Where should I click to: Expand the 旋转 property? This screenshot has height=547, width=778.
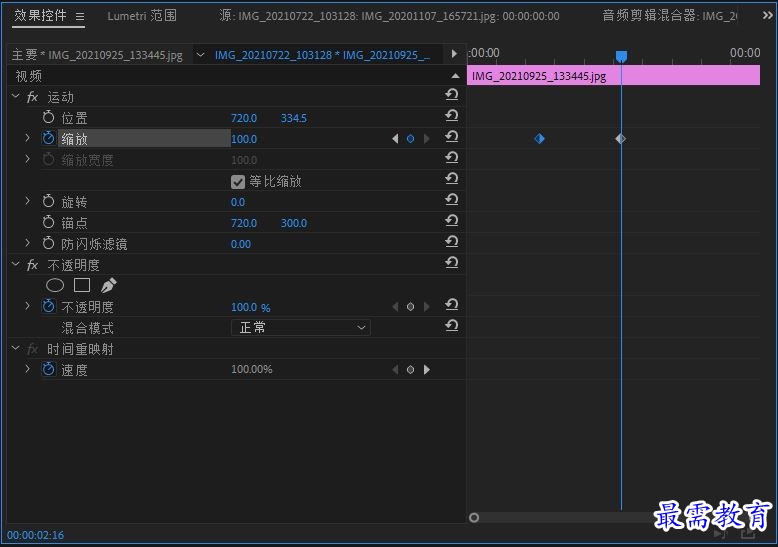pyautogui.click(x=27, y=201)
